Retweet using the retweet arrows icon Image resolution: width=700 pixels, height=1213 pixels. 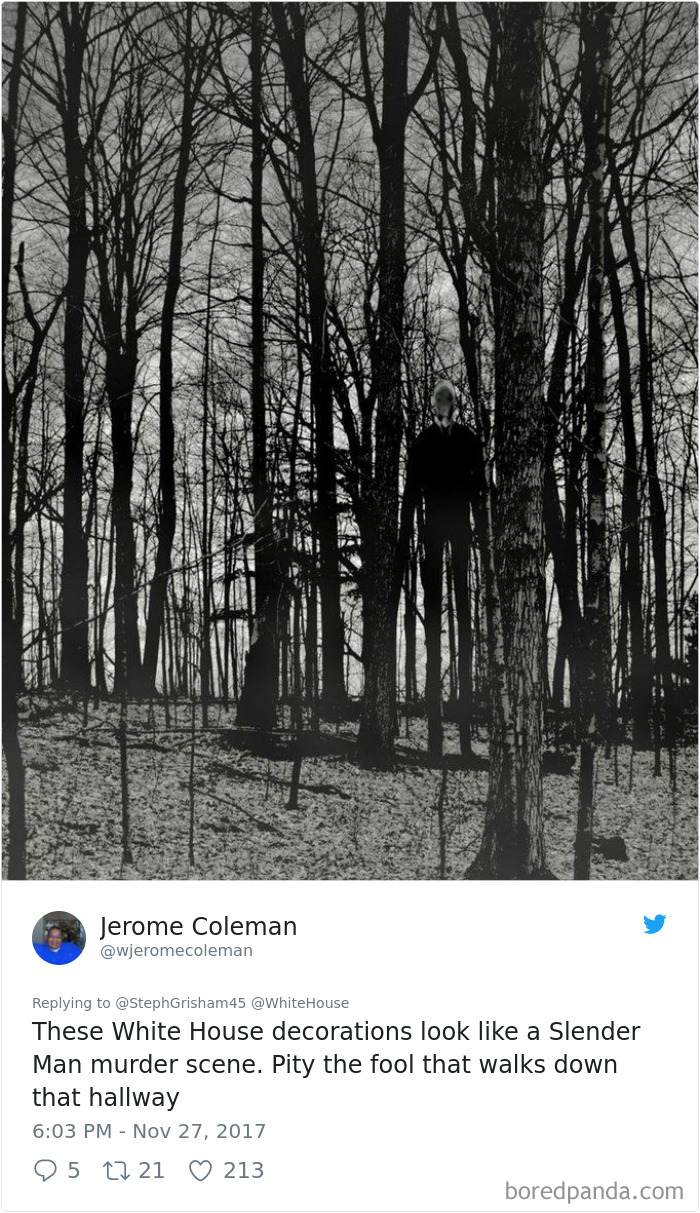[115, 1170]
